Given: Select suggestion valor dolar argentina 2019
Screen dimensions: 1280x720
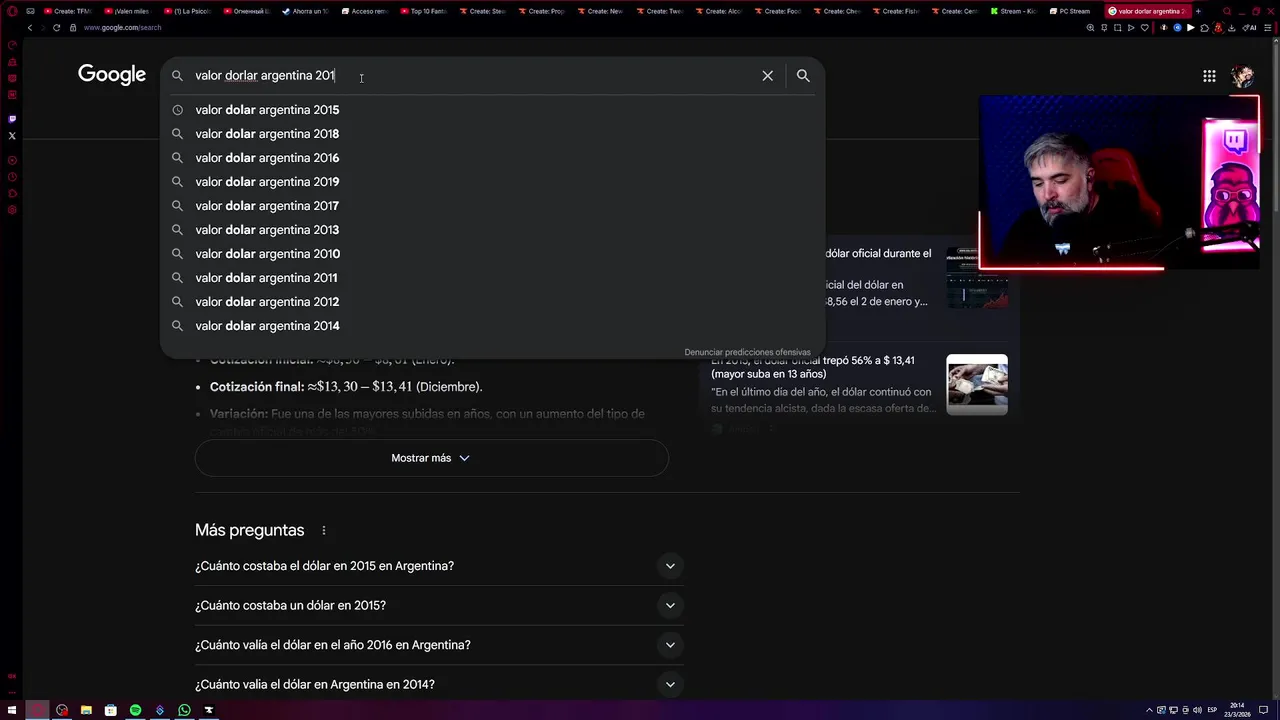Looking at the screenshot, I should click(x=492, y=182).
